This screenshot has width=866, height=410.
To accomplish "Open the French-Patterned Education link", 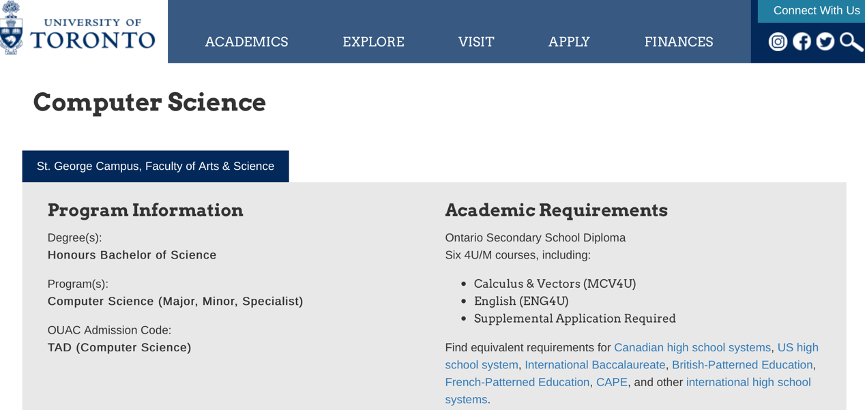I will point(517,382).
